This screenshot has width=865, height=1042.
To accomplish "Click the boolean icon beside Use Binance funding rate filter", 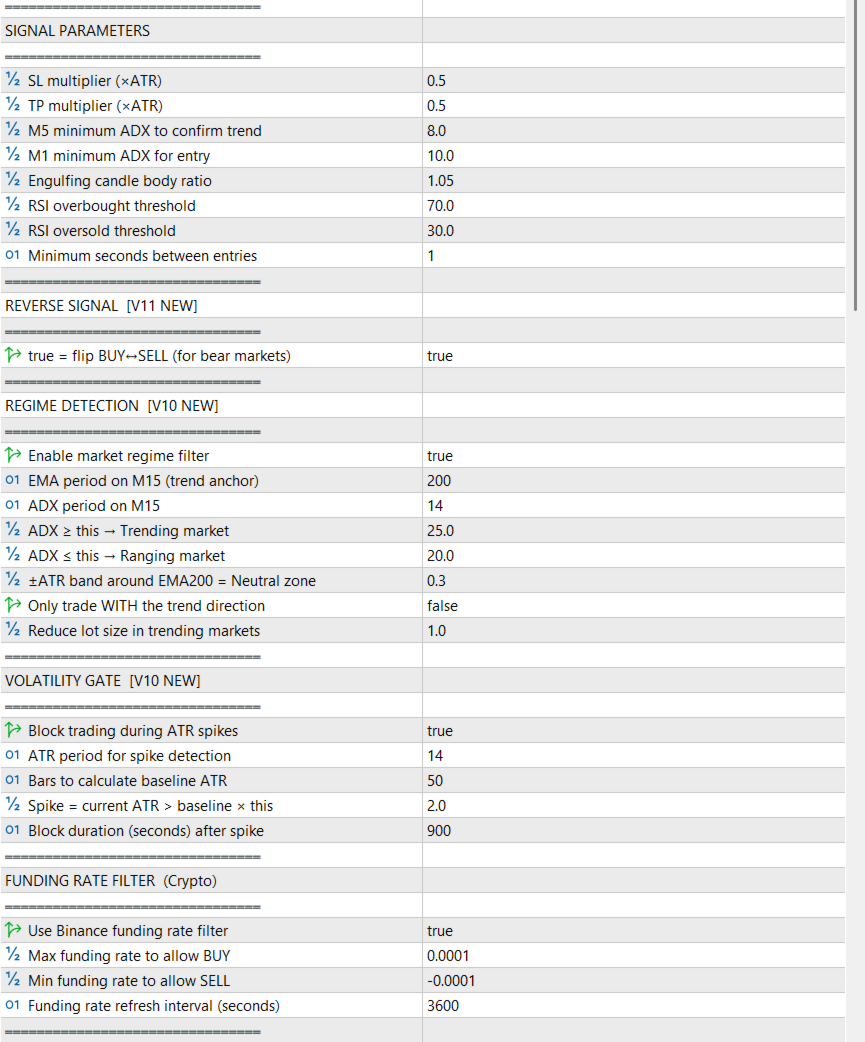I will (x=13, y=931).
